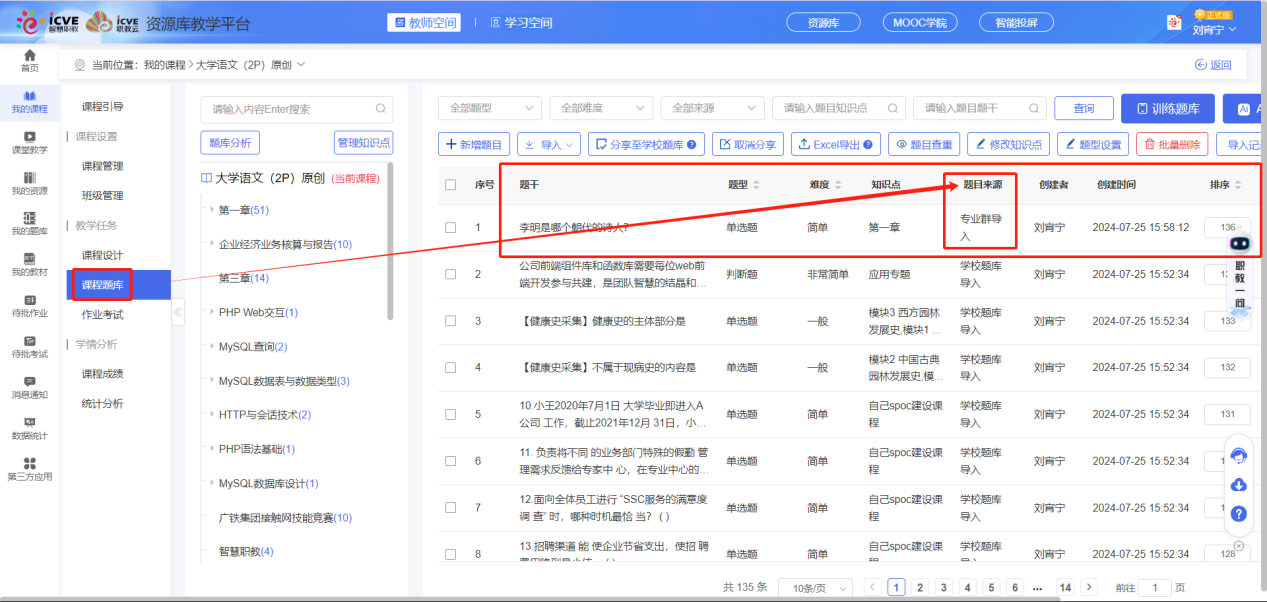The height and width of the screenshot is (602, 1267).
Task: Click the Home icon in left sidebar
Action: click(29, 60)
